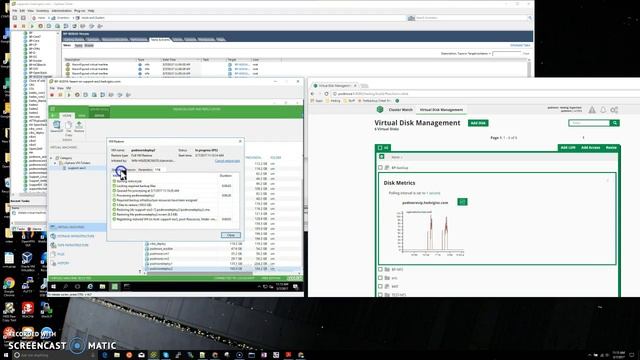This screenshot has height=360, width=640.
Task: Toggle the All checkbox in virtual disk list
Action: [x=380, y=148]
